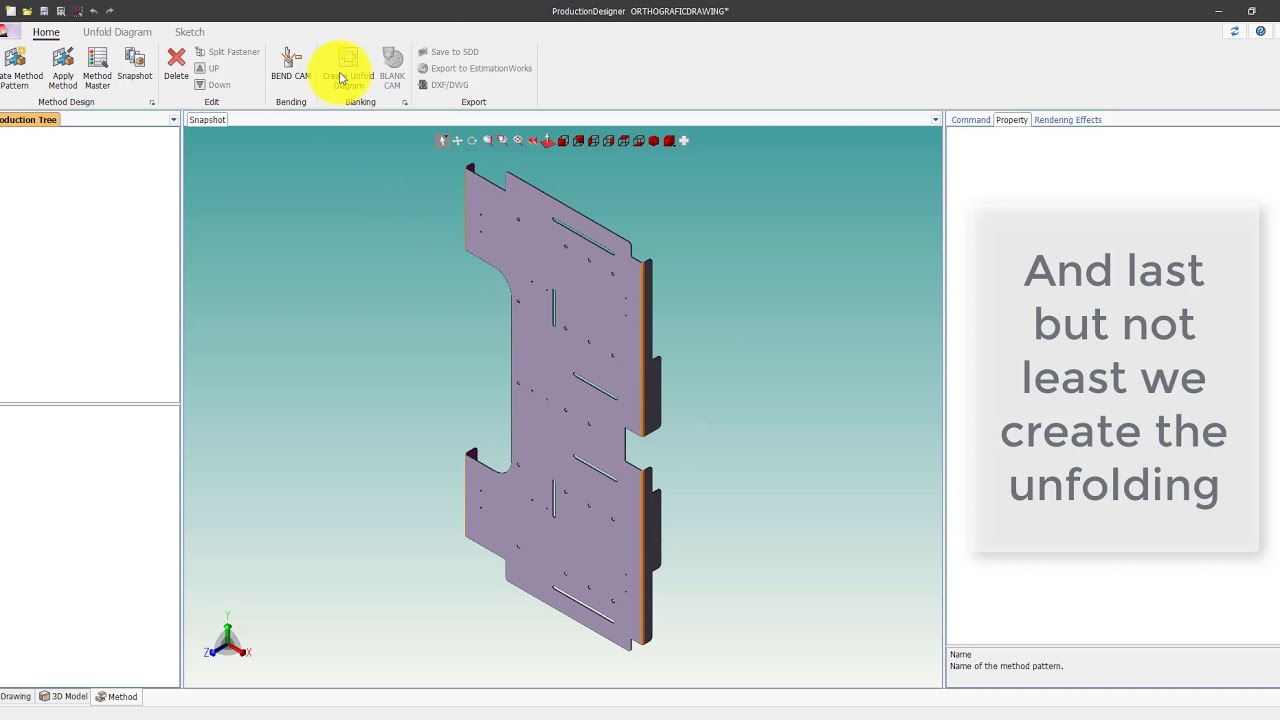Viewport: 1280px width, 720px height.
Task: Launch BLANK CAM from the ribbon
Action: (x=392, y=68)
